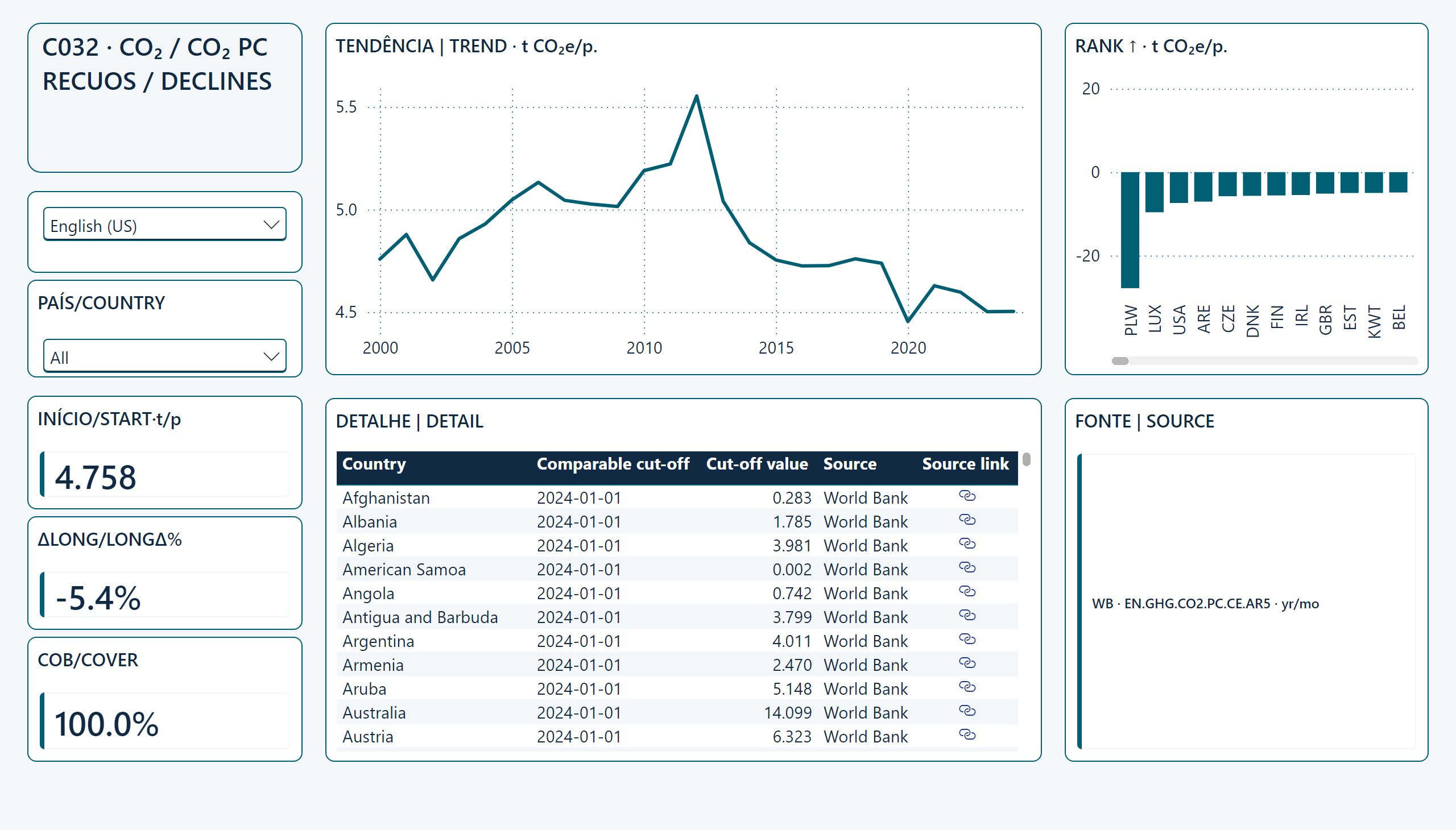Select the USA bar in rank chart
1456x830 pixels.
(x=1179, y=188)
